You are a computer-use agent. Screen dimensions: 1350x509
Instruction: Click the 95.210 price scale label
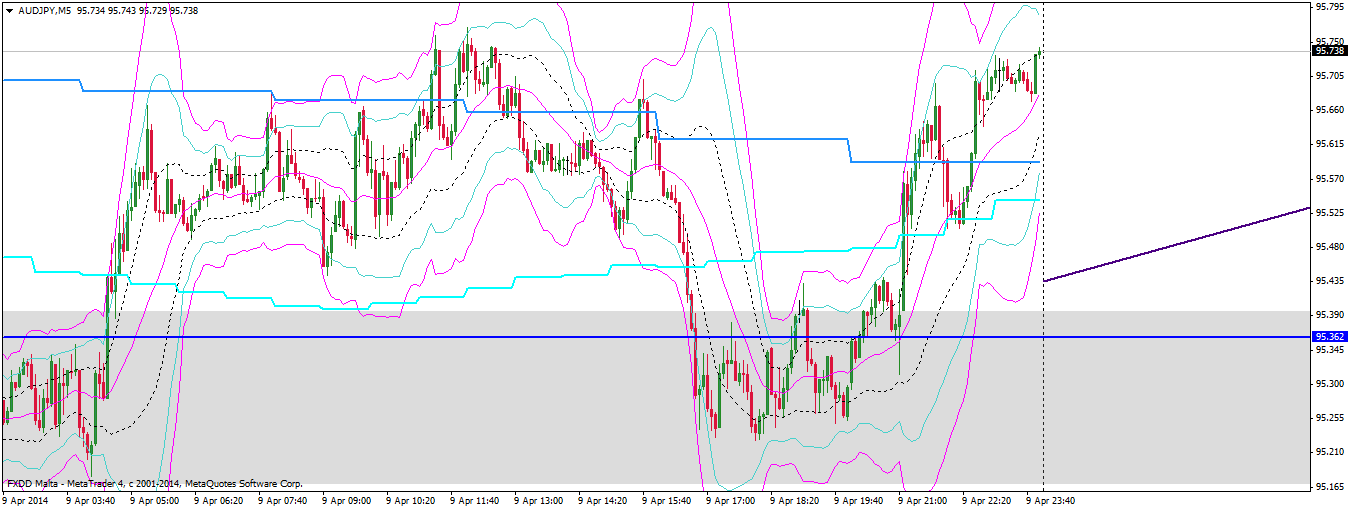click(x=1329, y=452)
